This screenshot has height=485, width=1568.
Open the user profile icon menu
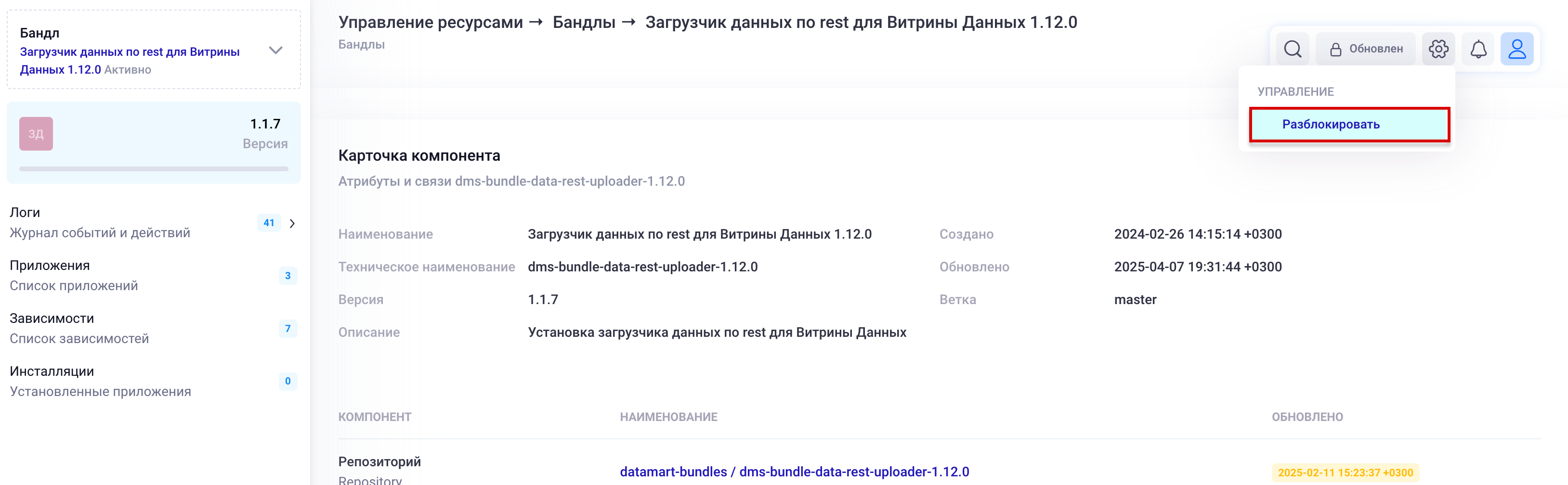1518,49
